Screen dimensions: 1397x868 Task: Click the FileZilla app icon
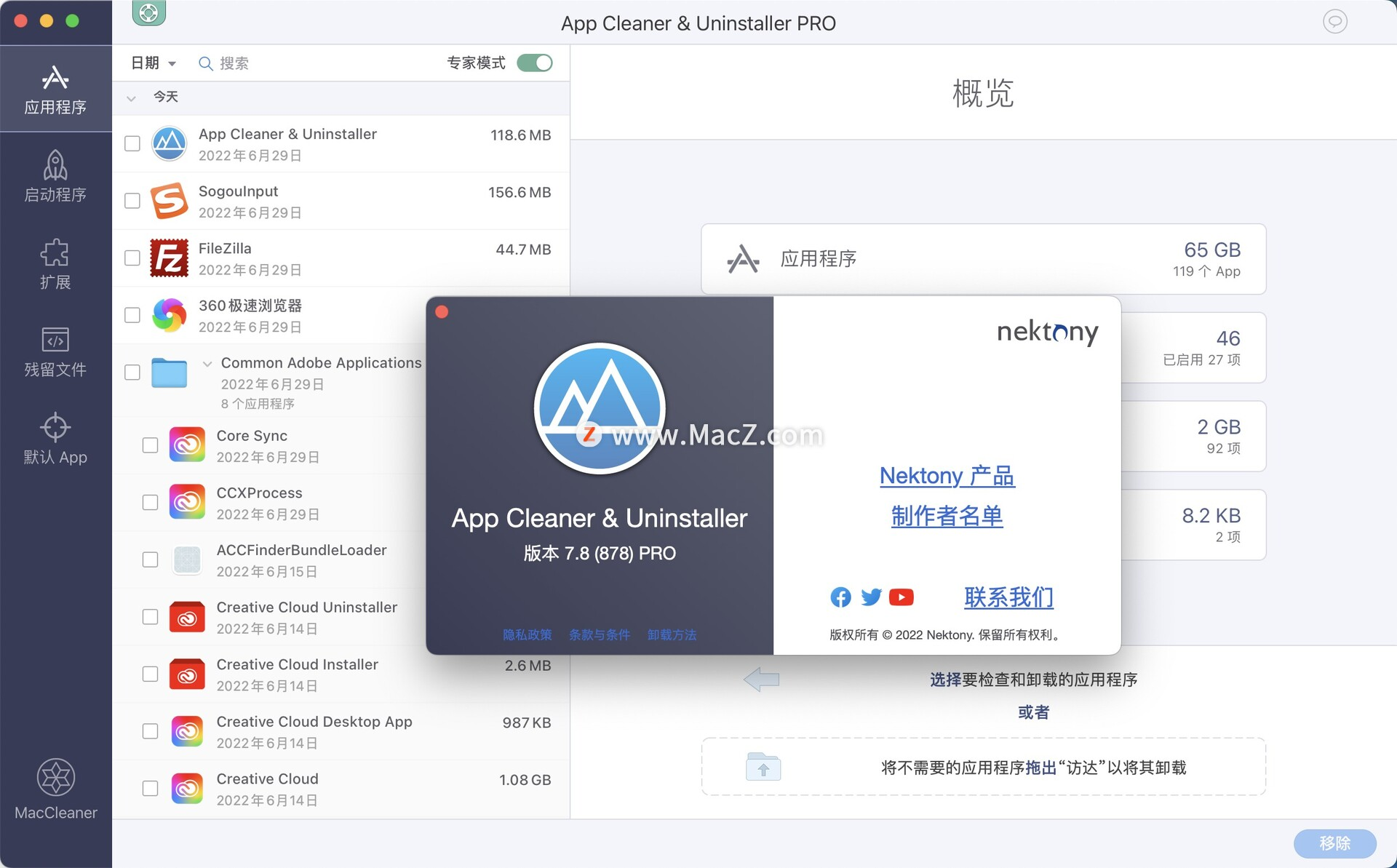point(170,258)
